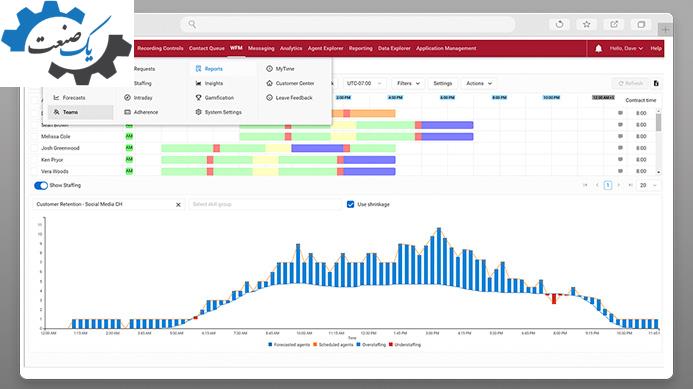Click the Contract time column header

click(640, 100)
